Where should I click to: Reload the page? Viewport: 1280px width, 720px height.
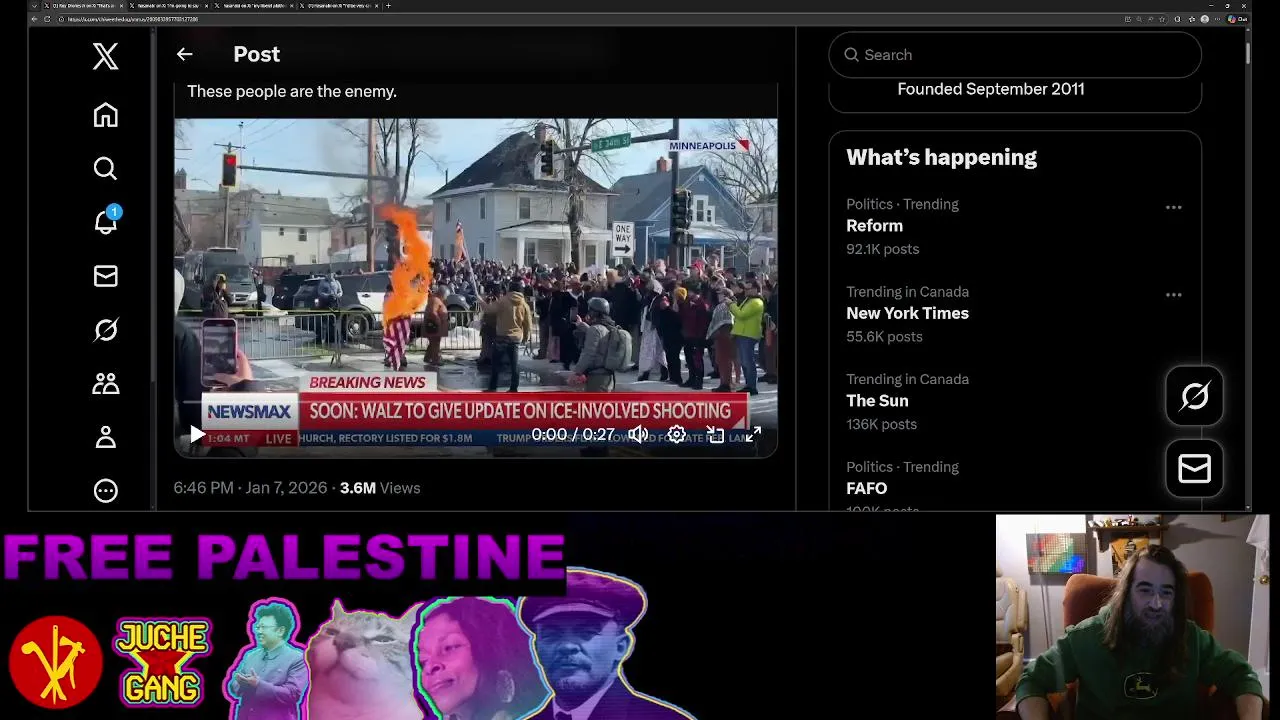coord(47,19)
